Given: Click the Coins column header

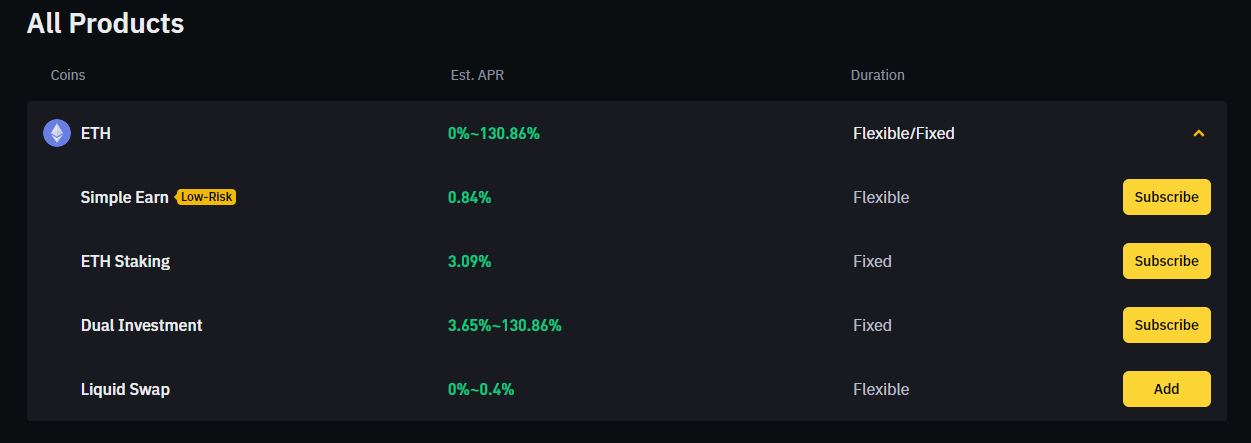Looking at the screenshot, I should click(68, 75).
